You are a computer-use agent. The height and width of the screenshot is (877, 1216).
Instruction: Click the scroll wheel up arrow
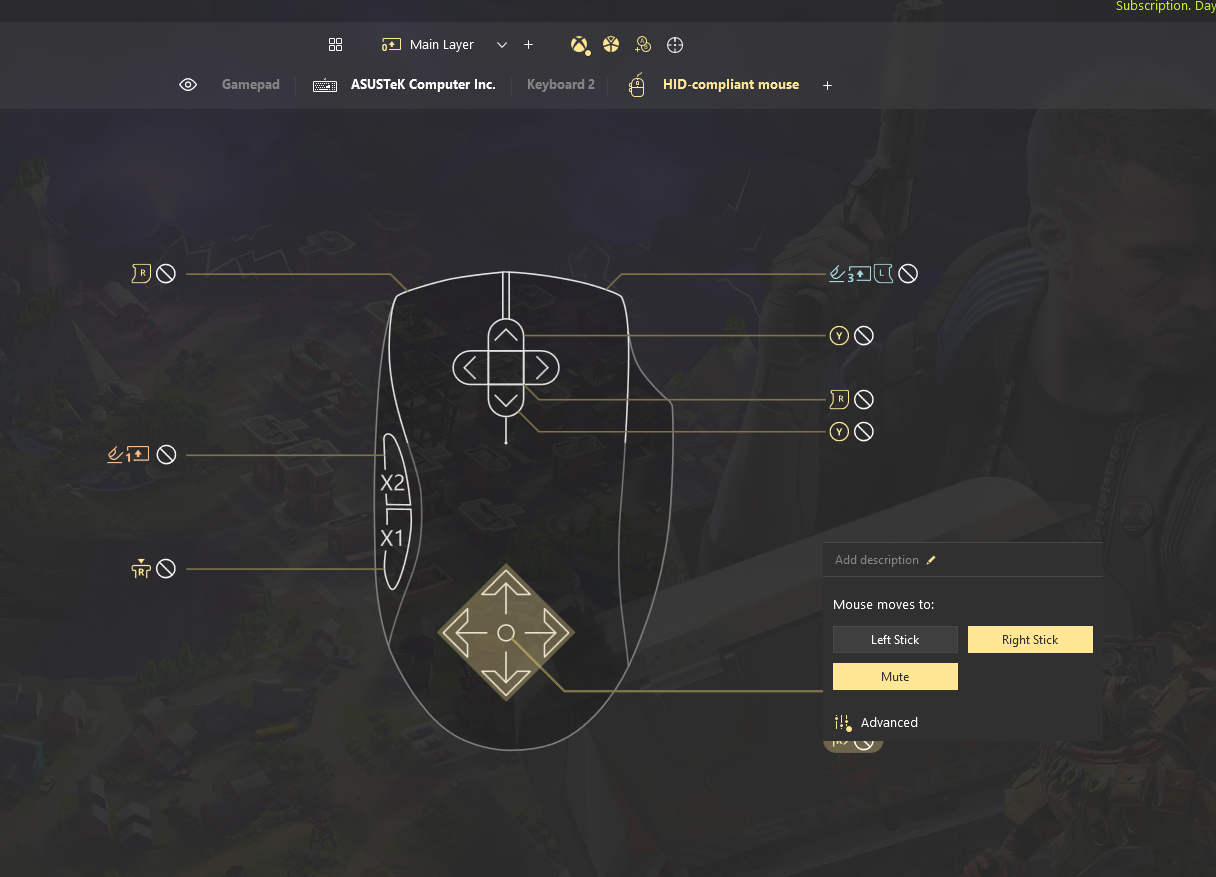506,336
